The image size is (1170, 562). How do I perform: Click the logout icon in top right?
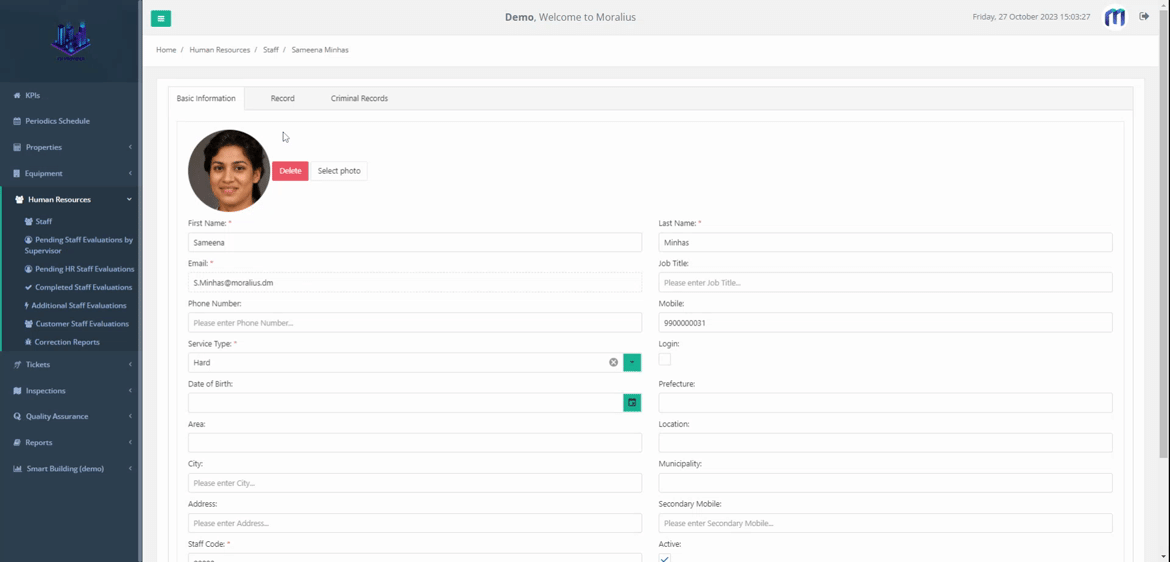coord(1144,17)
